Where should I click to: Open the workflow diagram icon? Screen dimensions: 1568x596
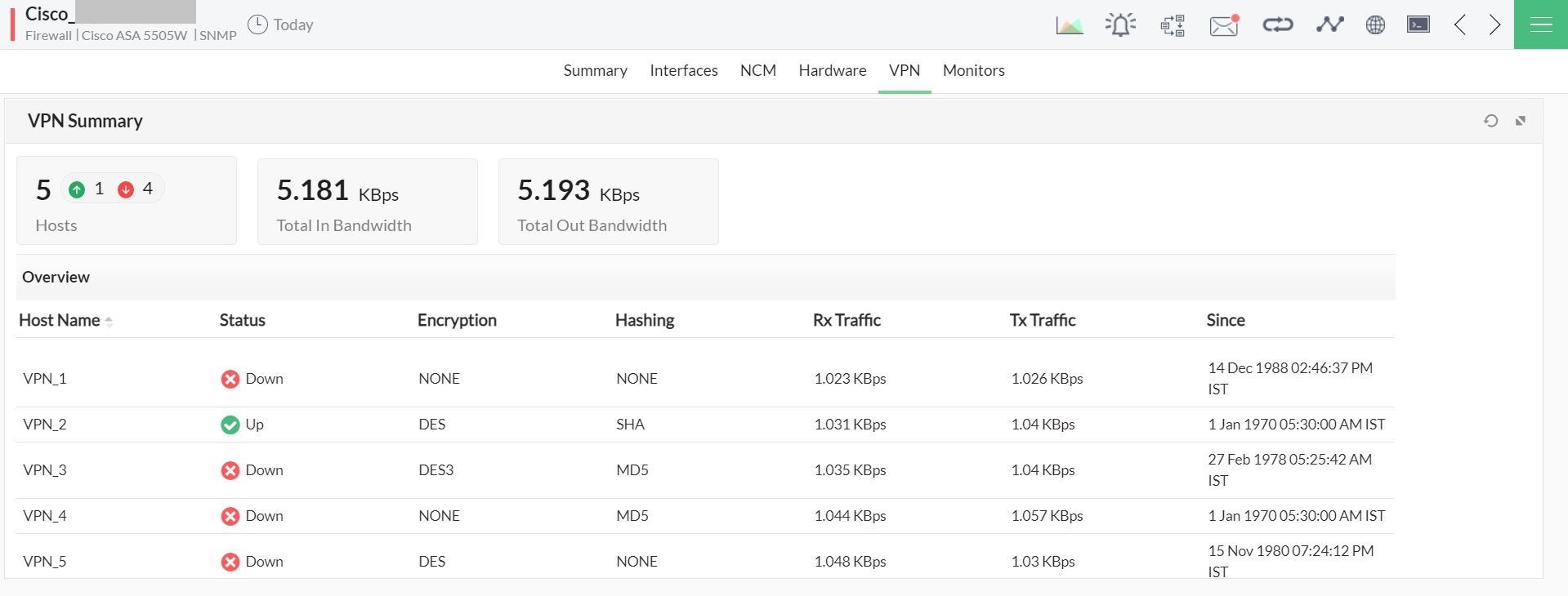[x=1173, y=25]
